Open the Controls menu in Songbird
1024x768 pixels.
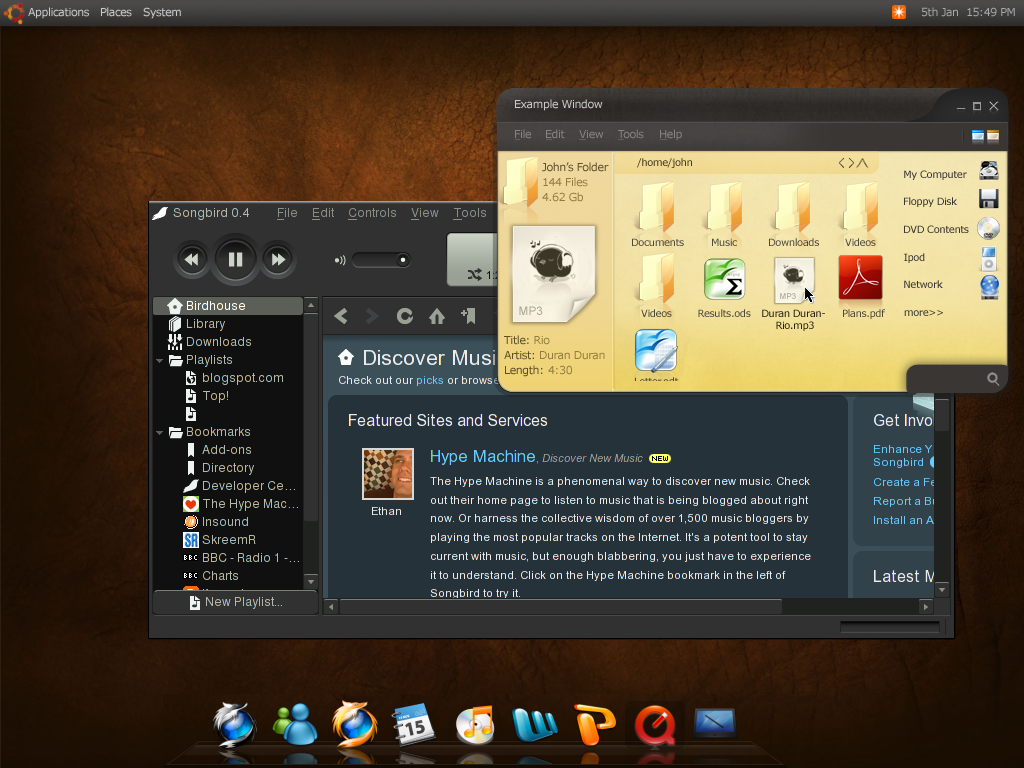coord(372,213)
